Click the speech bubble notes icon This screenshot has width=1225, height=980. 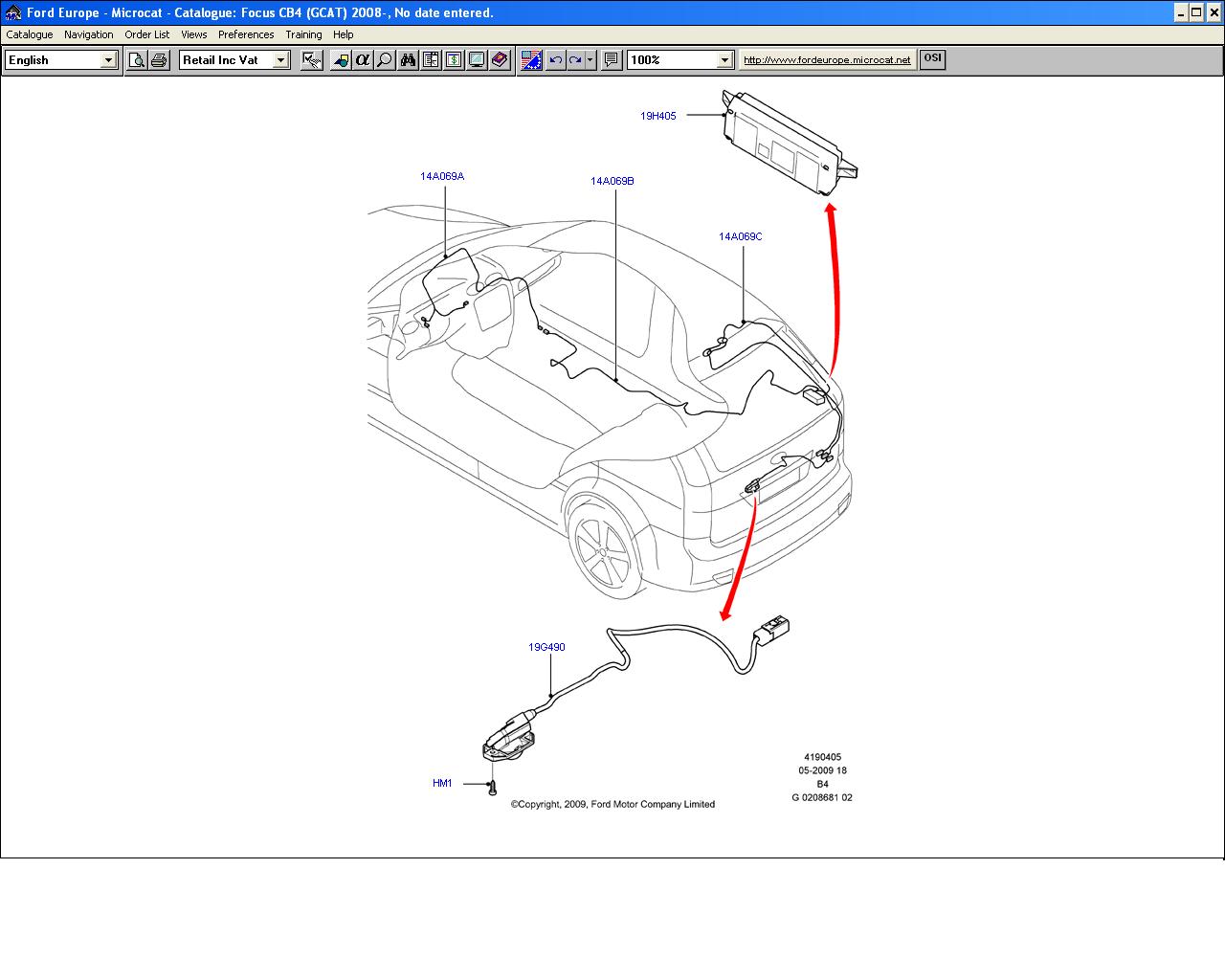click(612, 60)
